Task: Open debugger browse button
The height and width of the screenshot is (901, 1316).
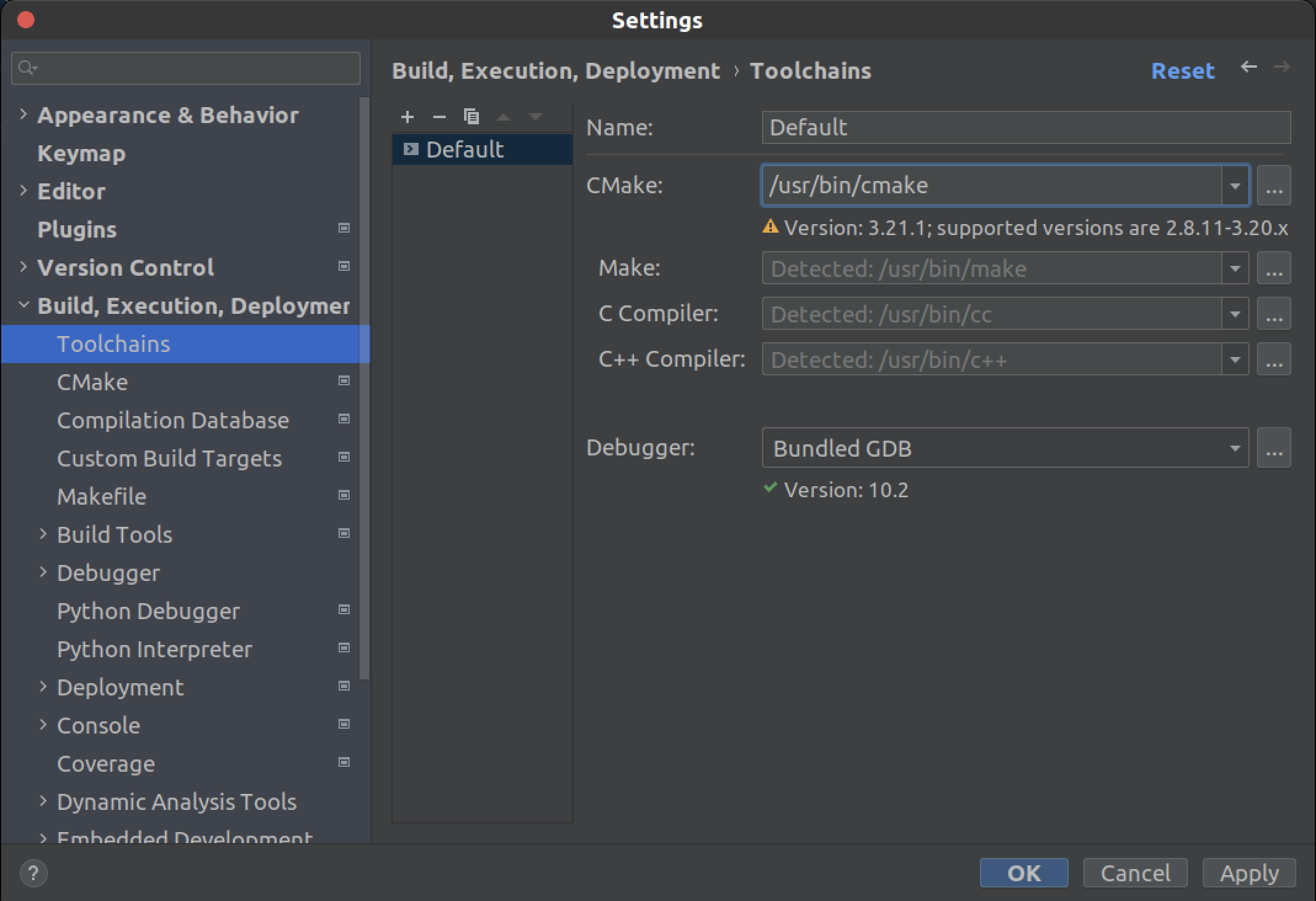Action: 1273,448
